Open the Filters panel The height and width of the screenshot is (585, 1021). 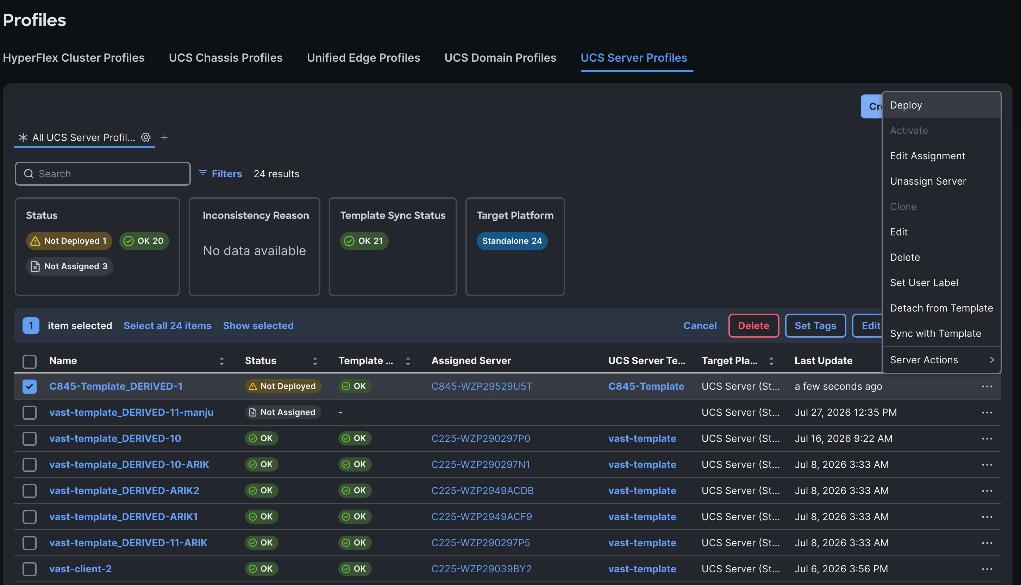(220, 174)
